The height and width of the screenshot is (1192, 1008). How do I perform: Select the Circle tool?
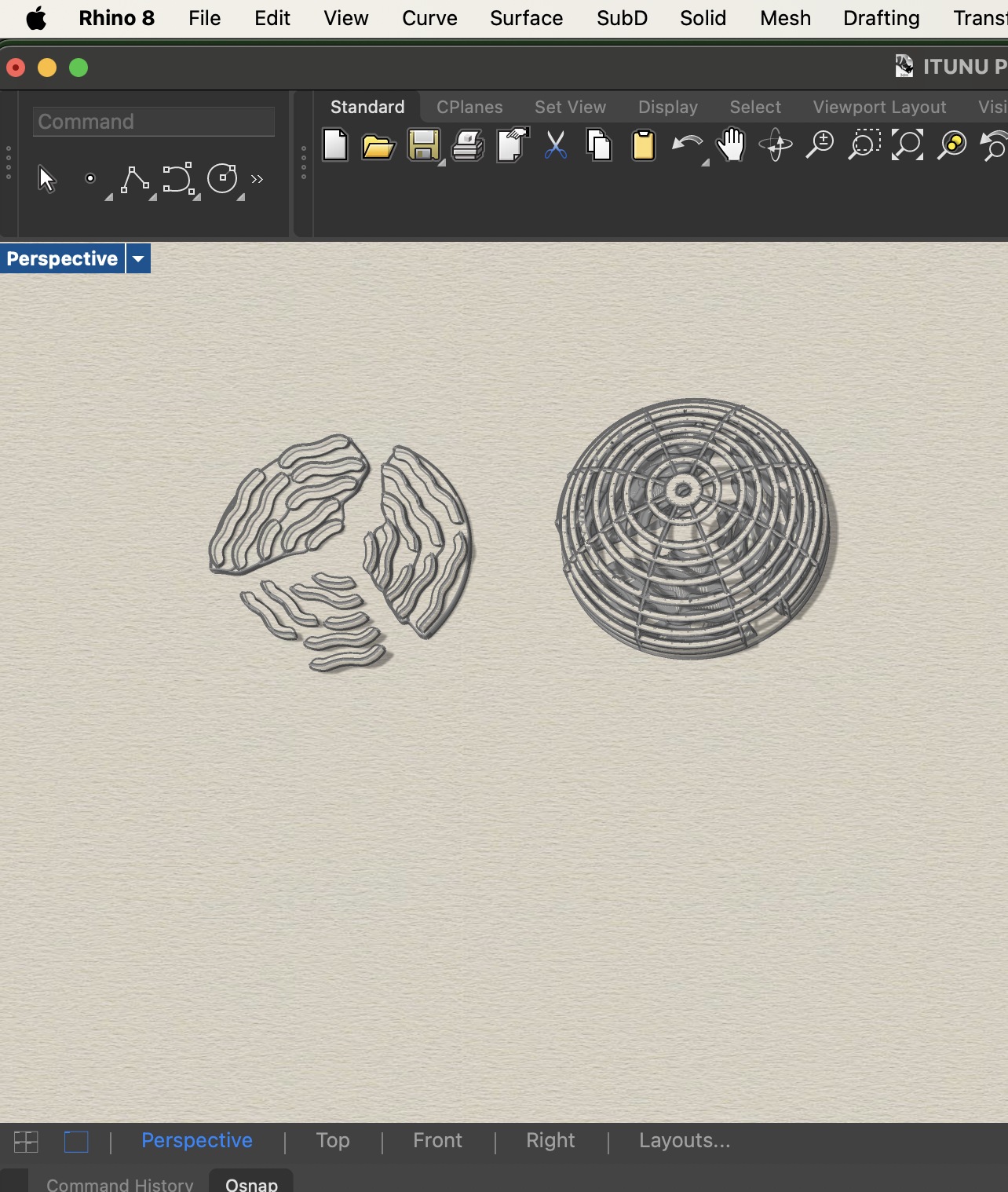[x=223, y=179]
